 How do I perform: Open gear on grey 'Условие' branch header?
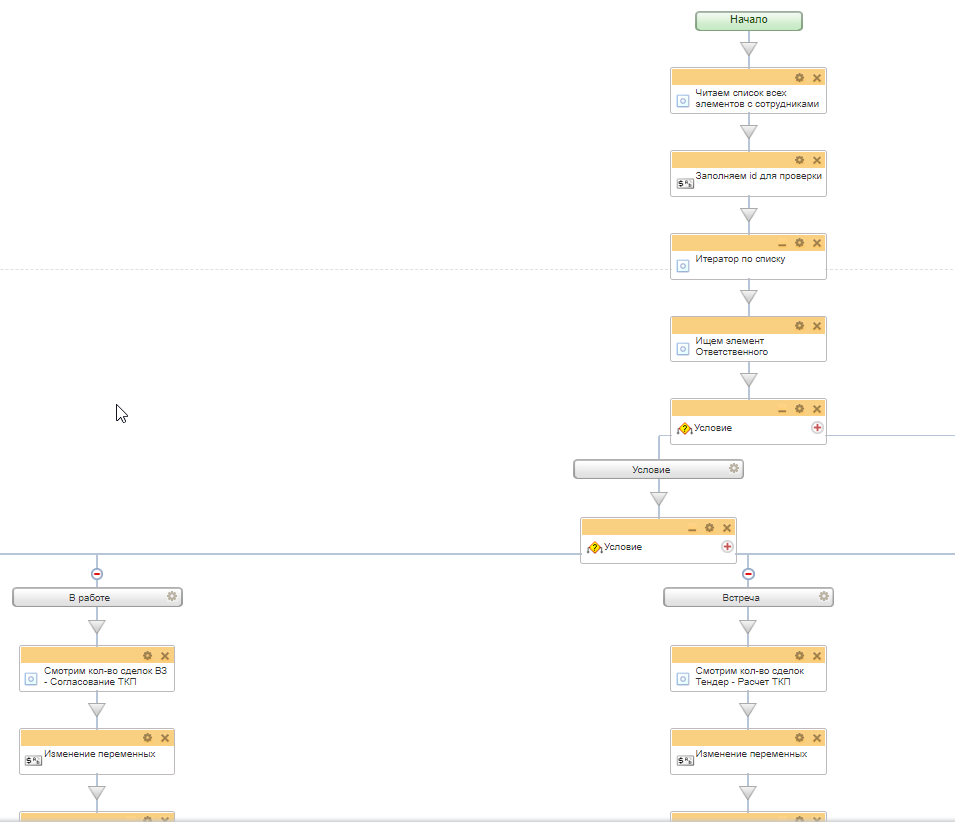coord(733,468)
